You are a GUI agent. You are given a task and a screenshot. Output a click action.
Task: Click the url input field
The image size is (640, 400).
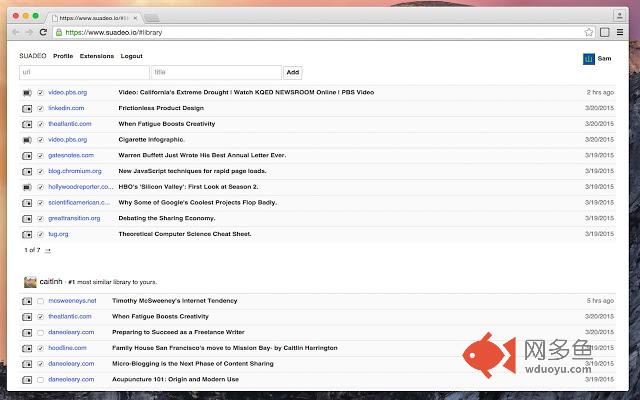click(84, 72)
